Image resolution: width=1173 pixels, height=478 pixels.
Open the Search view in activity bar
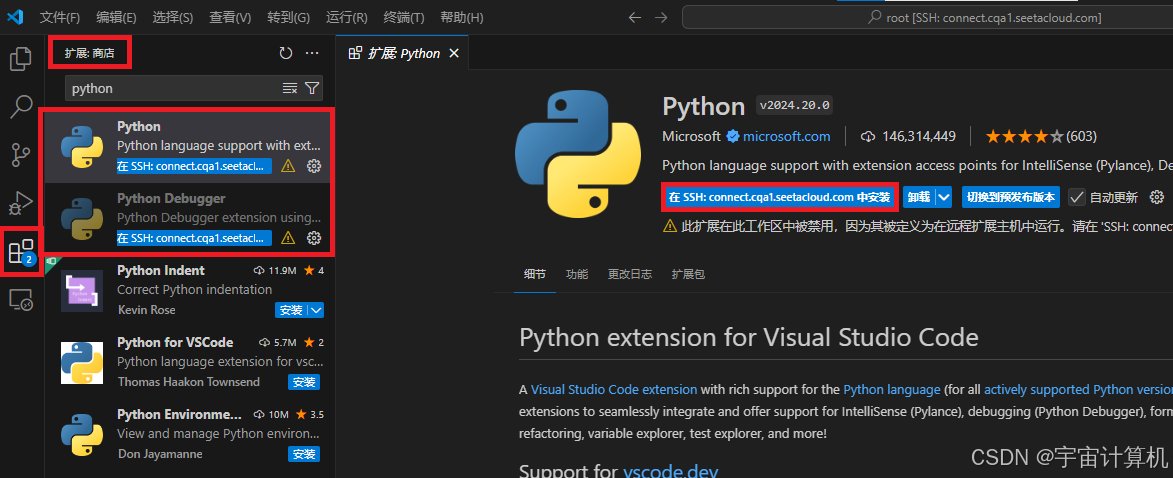coord(21,107)
